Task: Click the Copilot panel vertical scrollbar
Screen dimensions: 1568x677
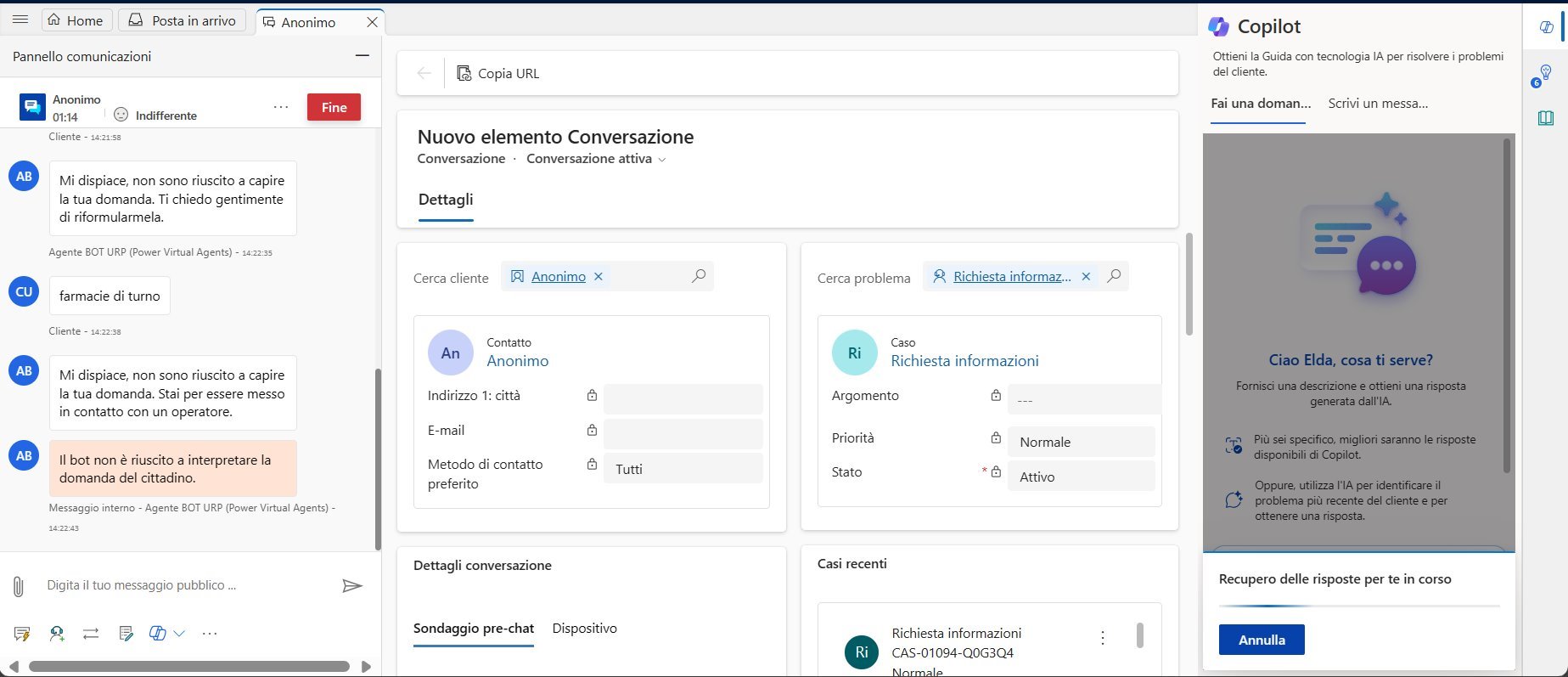Action: 1507,306
